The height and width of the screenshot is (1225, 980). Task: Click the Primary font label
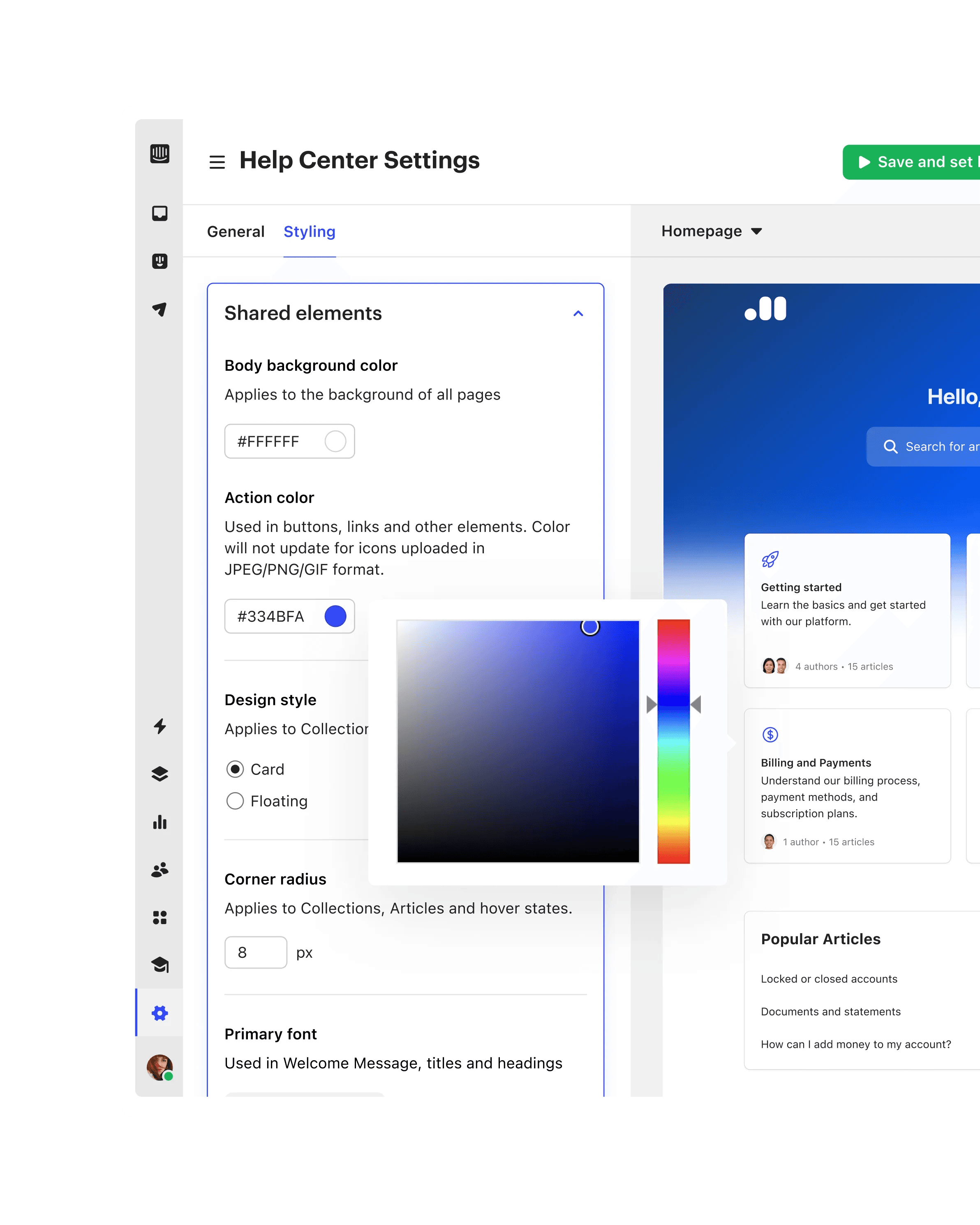tap(270, 1034)
